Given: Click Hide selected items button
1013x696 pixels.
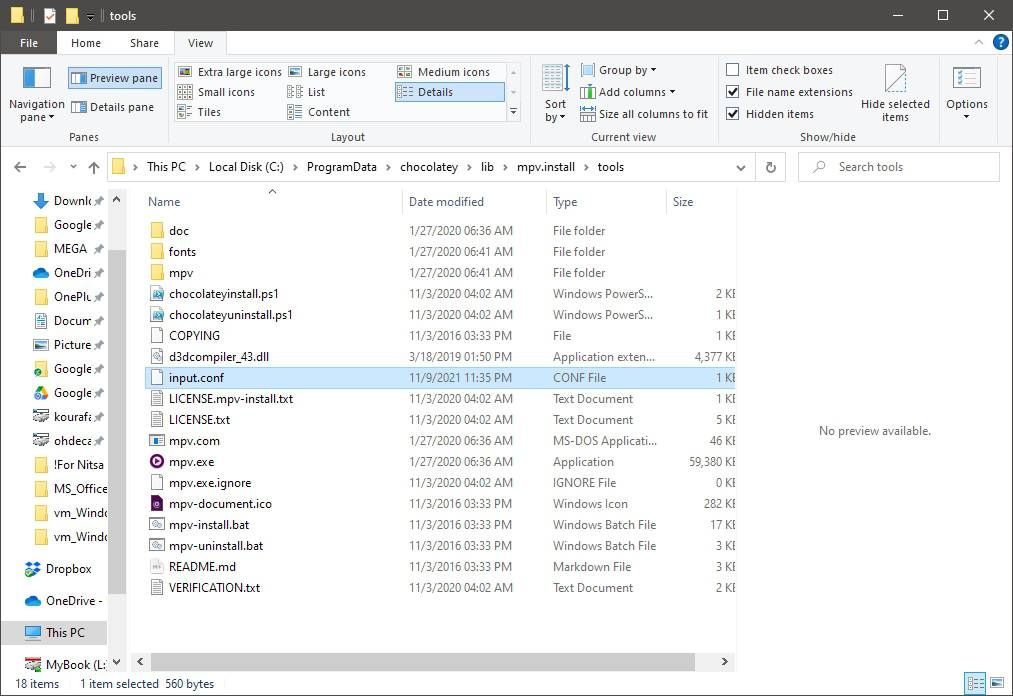Looking at the screenshot, I should click(x=895, y=94).
